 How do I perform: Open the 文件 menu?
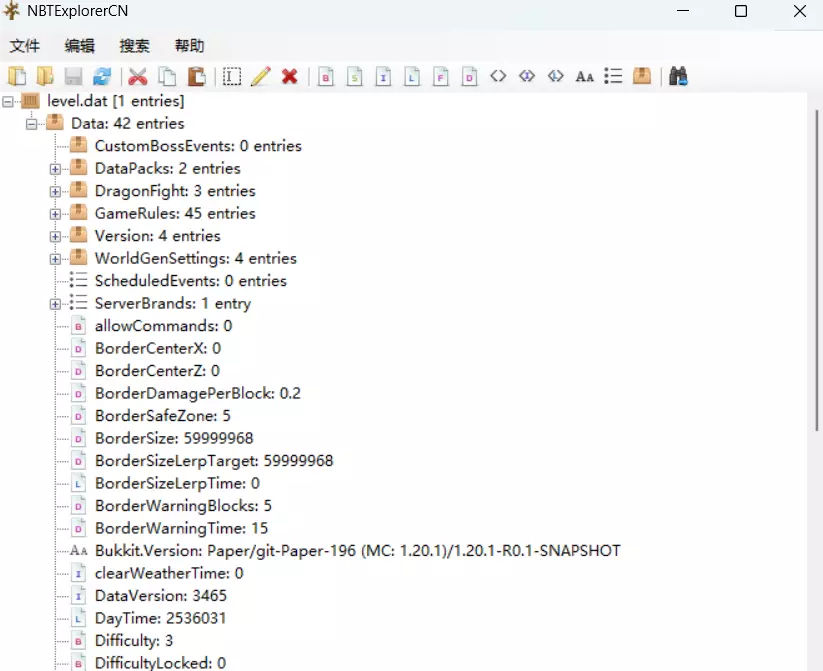coord(25,46)
